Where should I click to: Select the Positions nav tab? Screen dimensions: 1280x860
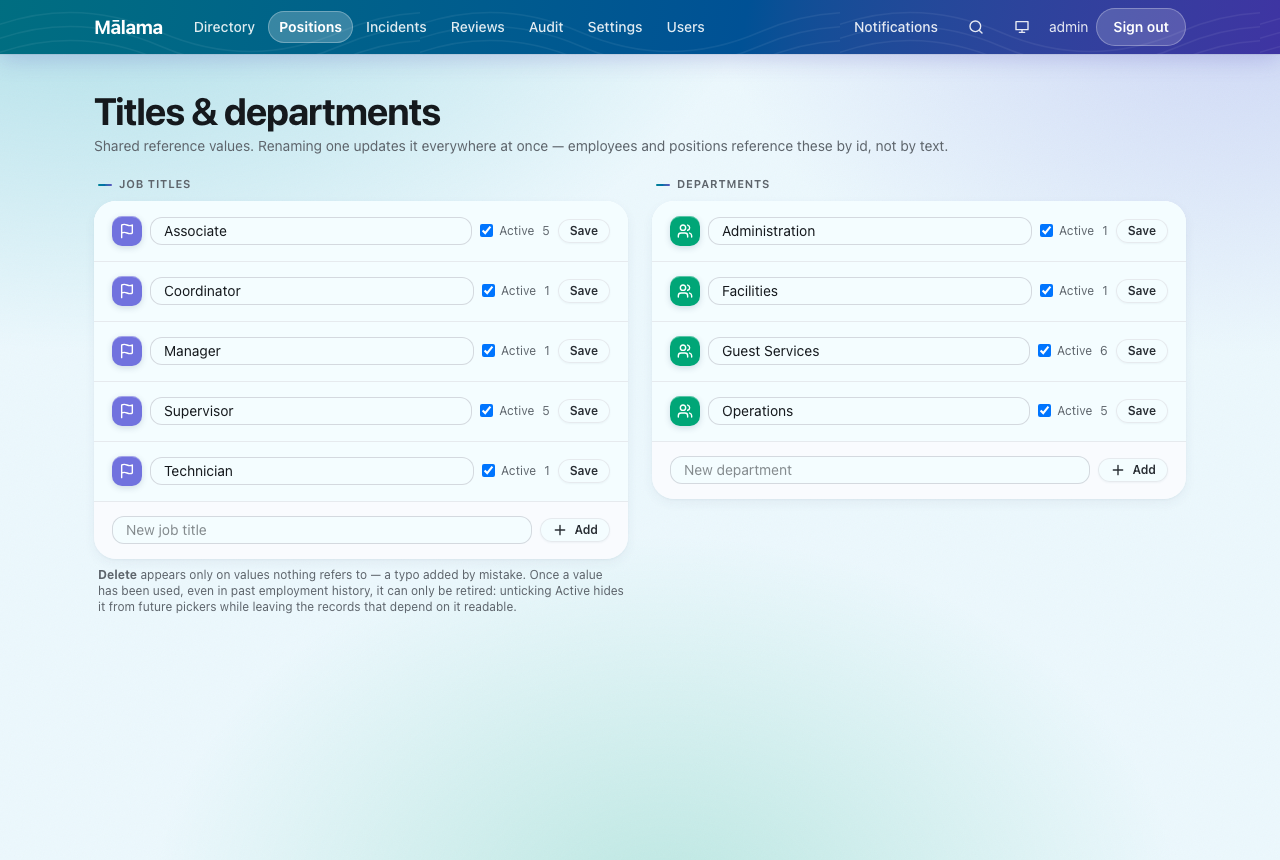coord(310,27)
